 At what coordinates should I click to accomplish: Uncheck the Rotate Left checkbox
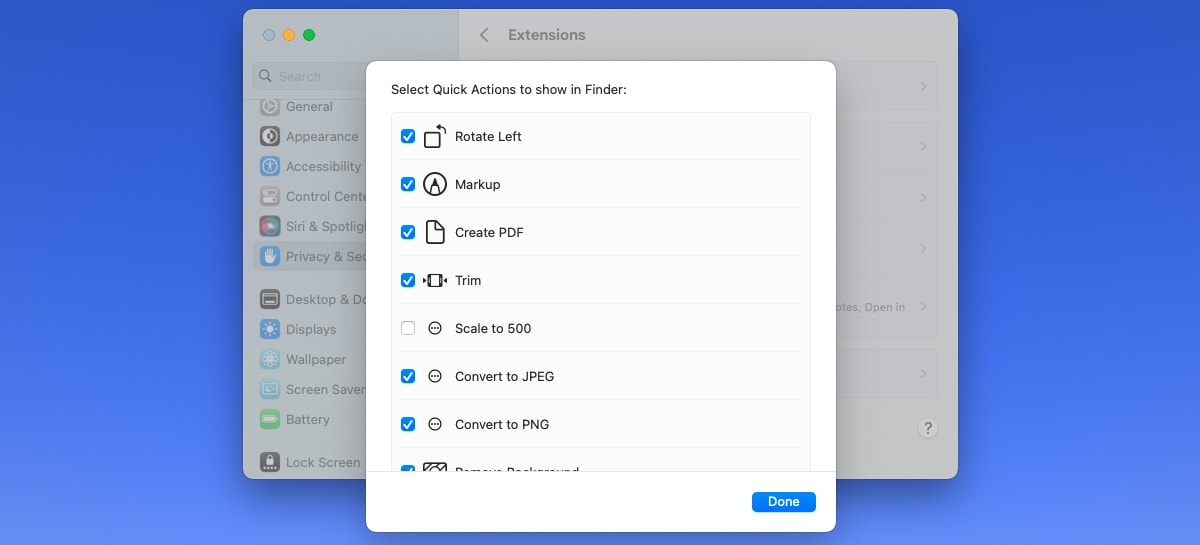(x=408, y=136)
